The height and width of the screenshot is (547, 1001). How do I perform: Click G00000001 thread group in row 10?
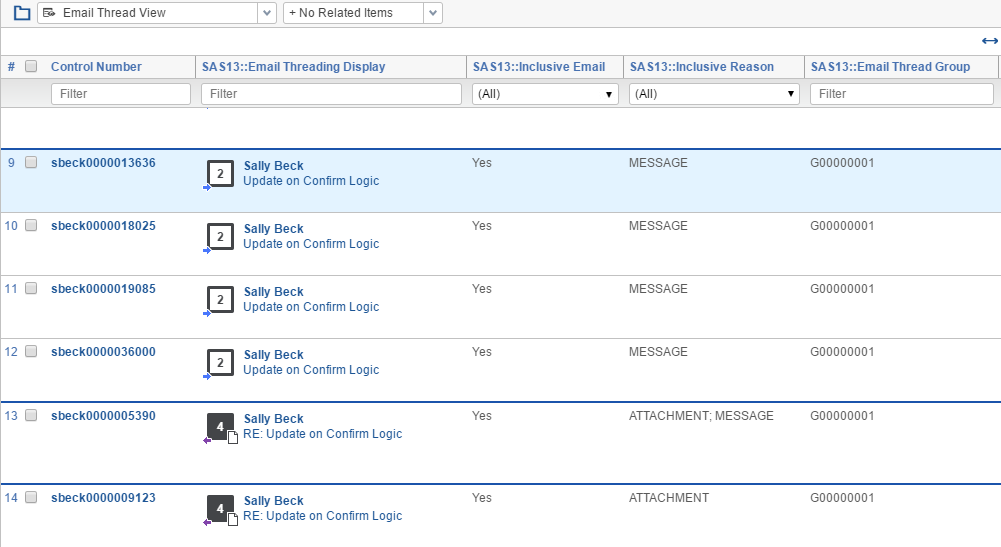pos(842,226)
